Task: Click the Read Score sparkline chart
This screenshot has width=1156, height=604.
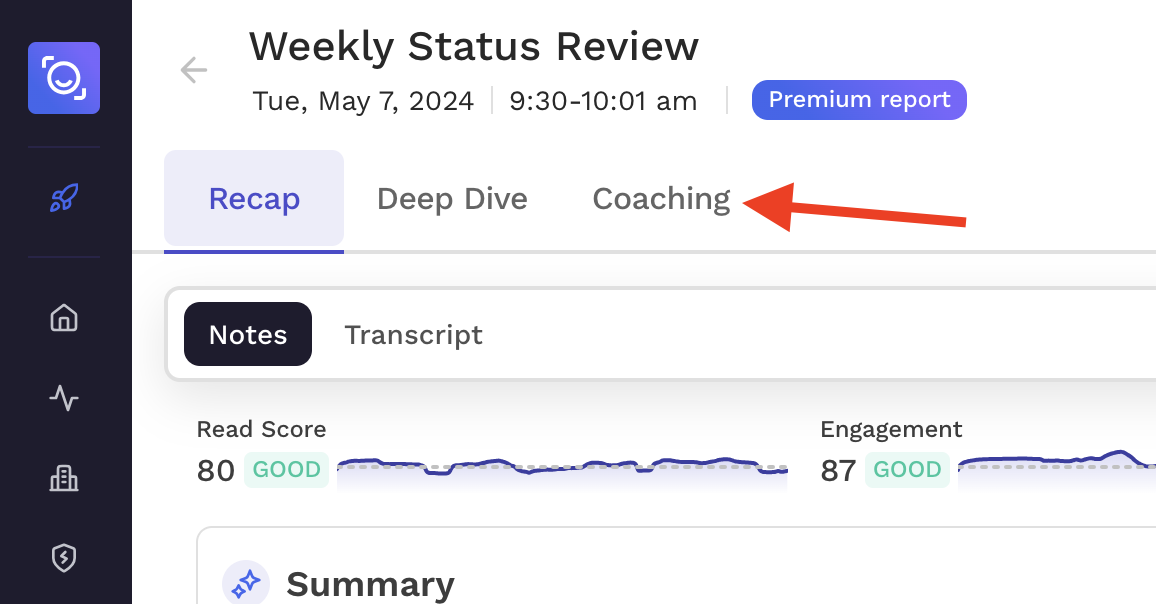Action: (x=562, y=473)
